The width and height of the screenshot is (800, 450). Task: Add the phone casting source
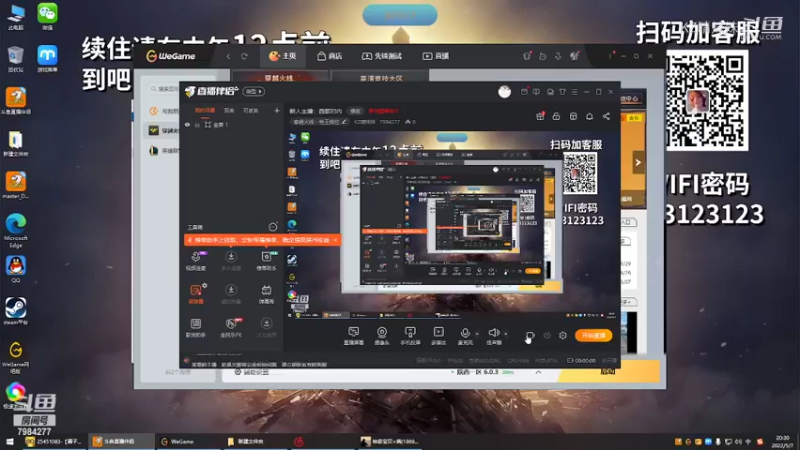(410, 336)
